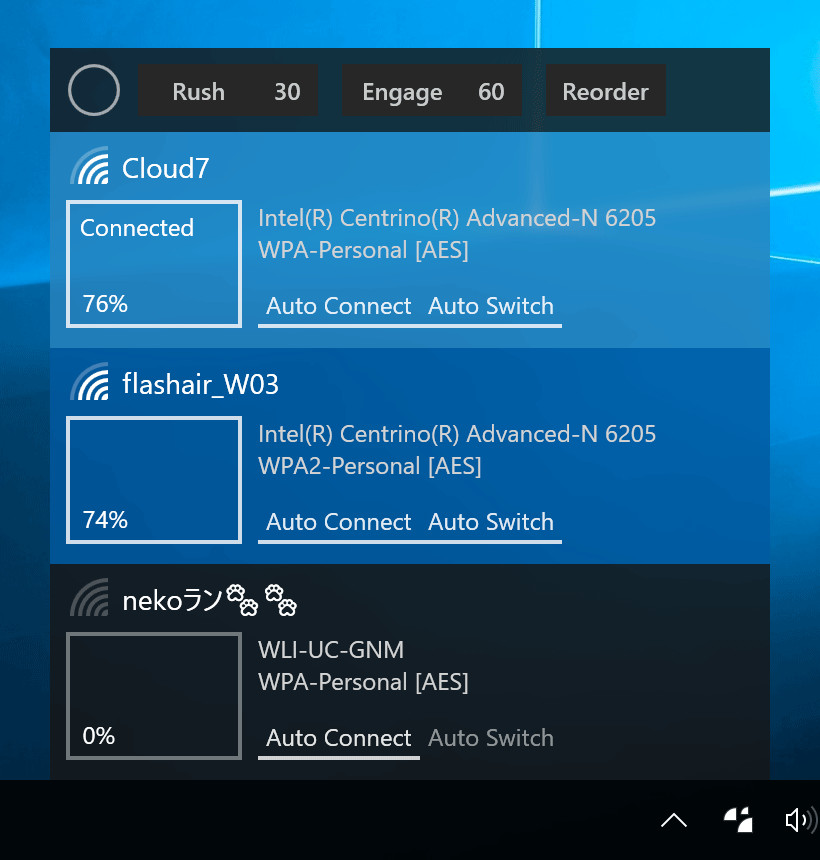The width and height of the screenshot is (820, 860).
Task: Click the nekoラン signal strength icon
Action: (89, 598)
